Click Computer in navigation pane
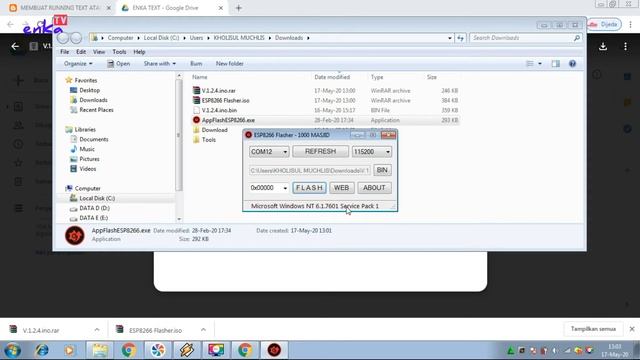This screenshot has height=360, width=640. coord(87,188)
